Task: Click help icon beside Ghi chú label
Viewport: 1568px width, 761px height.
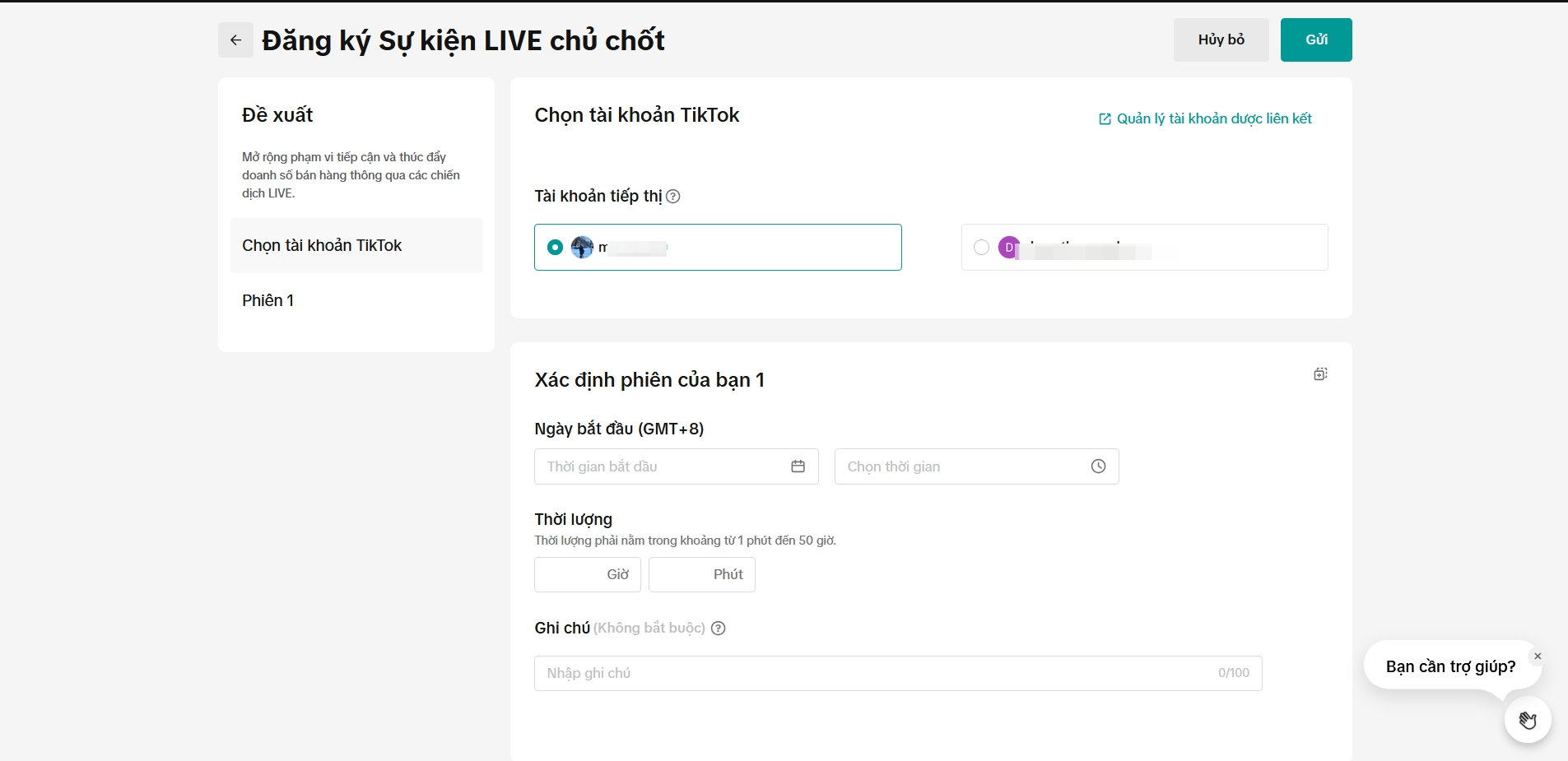Action: [719, 629]
